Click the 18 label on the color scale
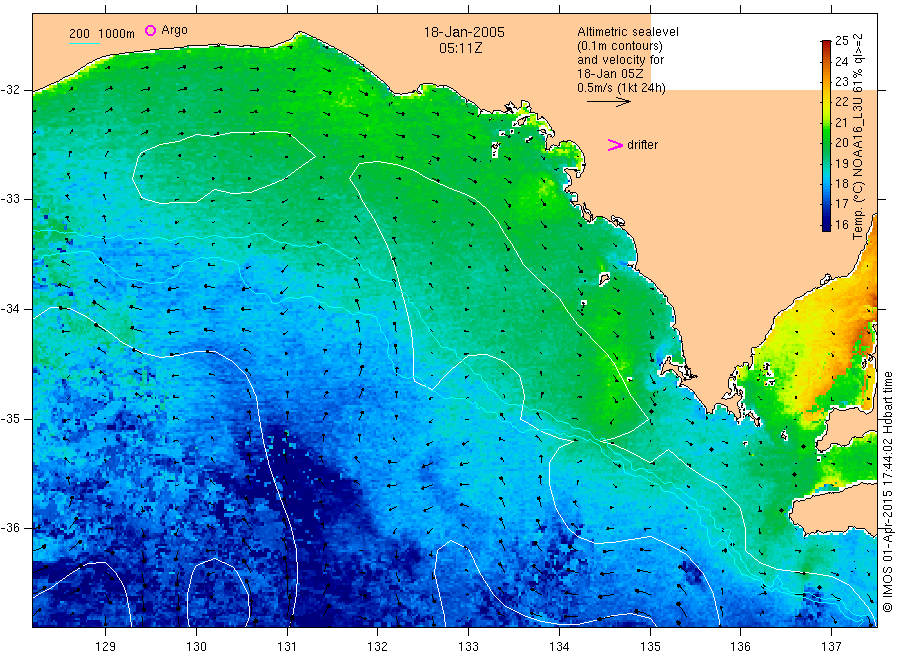The height and width of the screenshot is (660, 900). (x=842, y=184)
